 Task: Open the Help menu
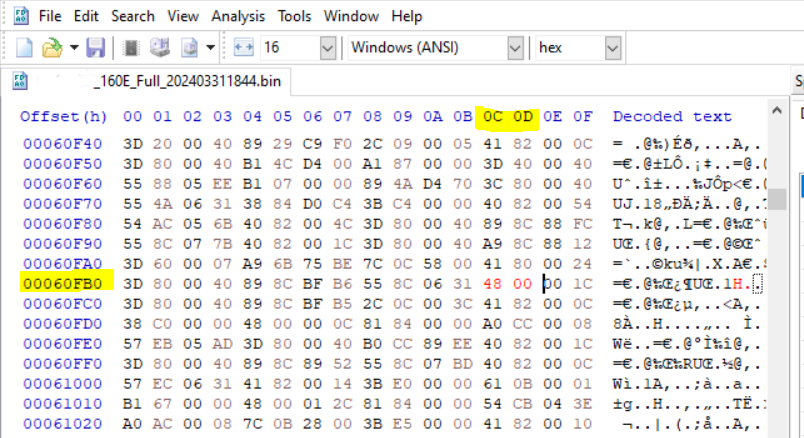pos(407,16)
